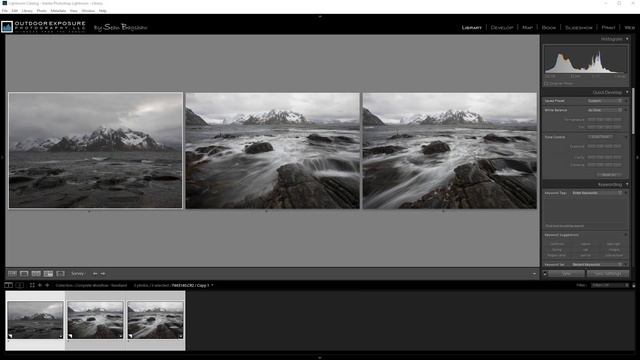This screenshot has height=360, width=640.
Task: Click the left survey photo of snowy mountains
Action: (96, 151)
